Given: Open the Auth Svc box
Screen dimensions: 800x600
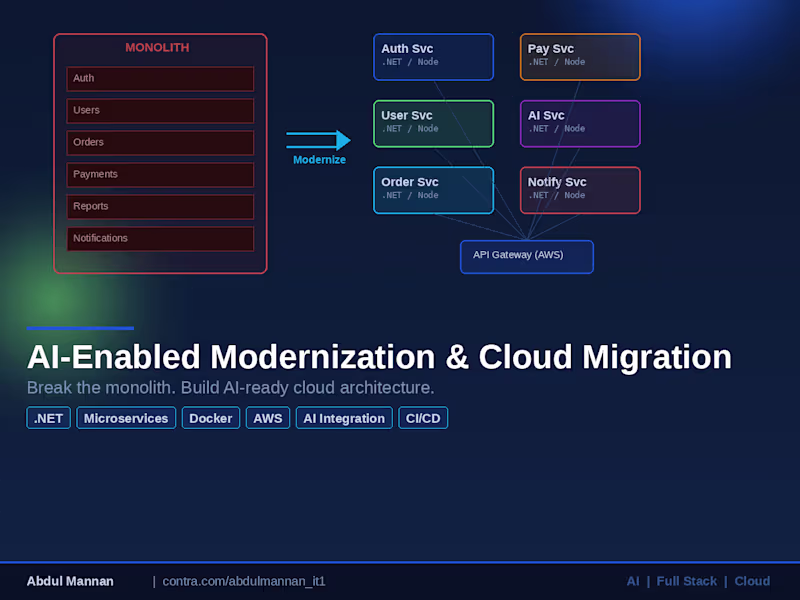Looking at the screenshot, I should click(x=434, y=57).
